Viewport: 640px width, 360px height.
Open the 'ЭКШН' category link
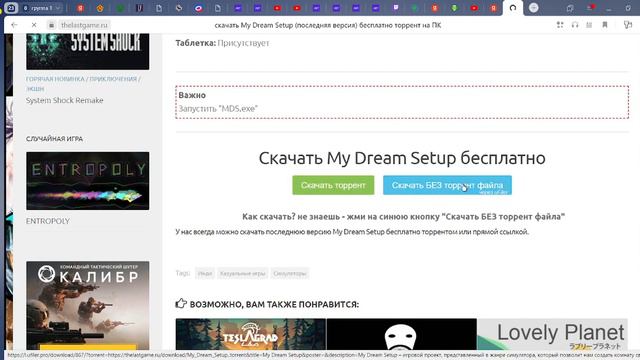point(35,89)
